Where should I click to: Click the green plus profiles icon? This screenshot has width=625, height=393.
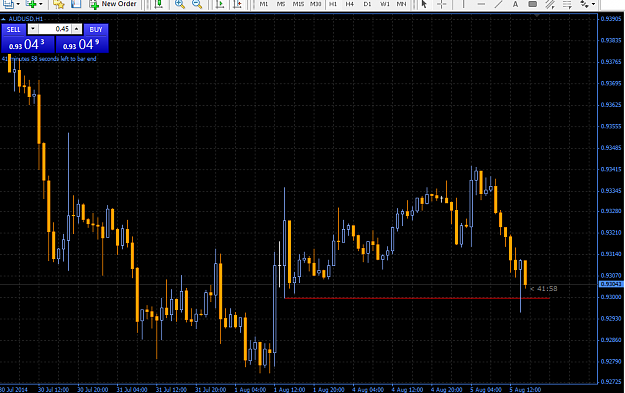click(31, 4)
